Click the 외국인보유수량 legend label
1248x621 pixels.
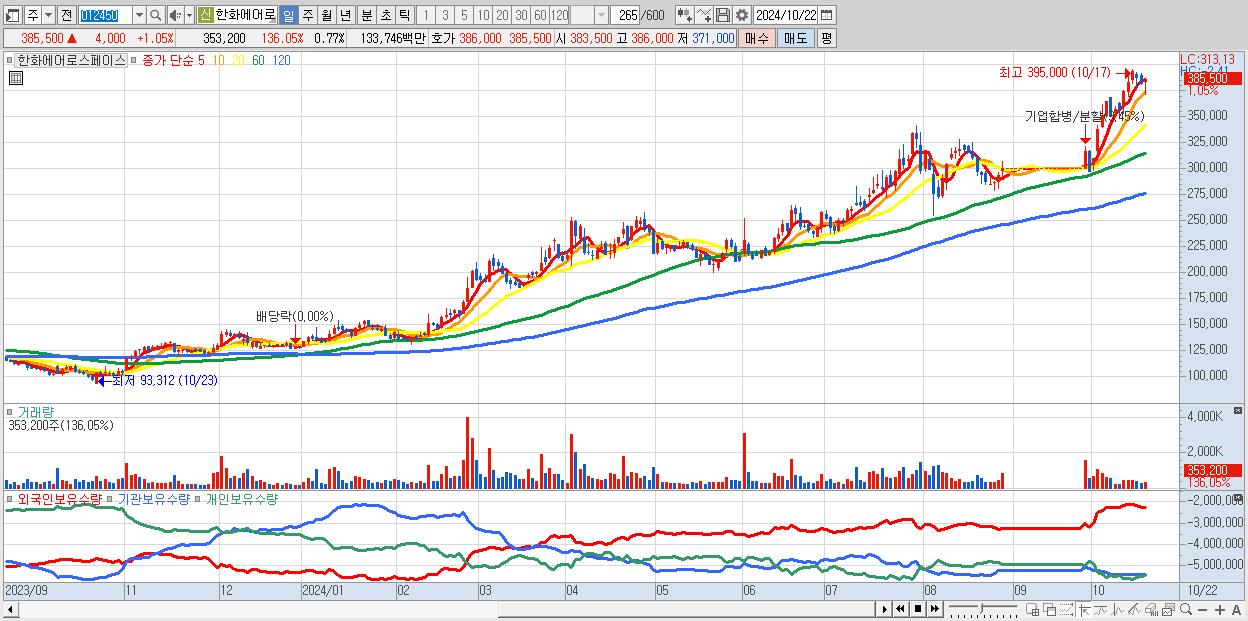tap(60, 499)
